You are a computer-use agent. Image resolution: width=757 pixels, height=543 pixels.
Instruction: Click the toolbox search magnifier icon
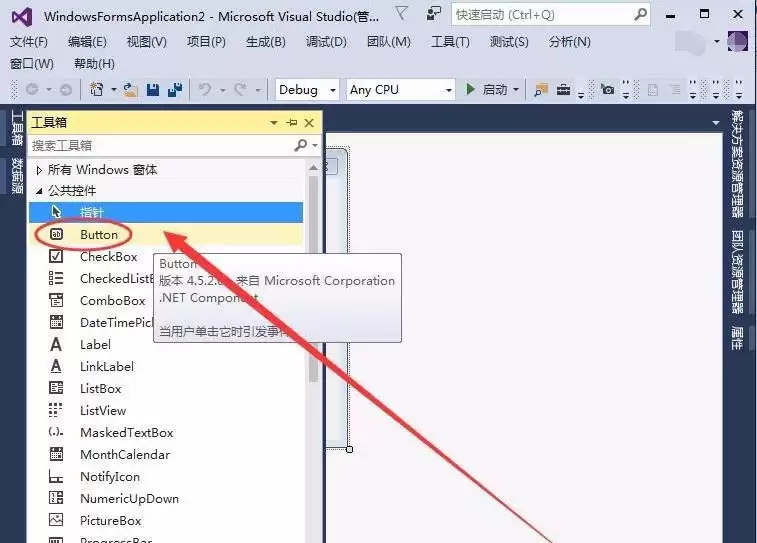coord(300,145)
